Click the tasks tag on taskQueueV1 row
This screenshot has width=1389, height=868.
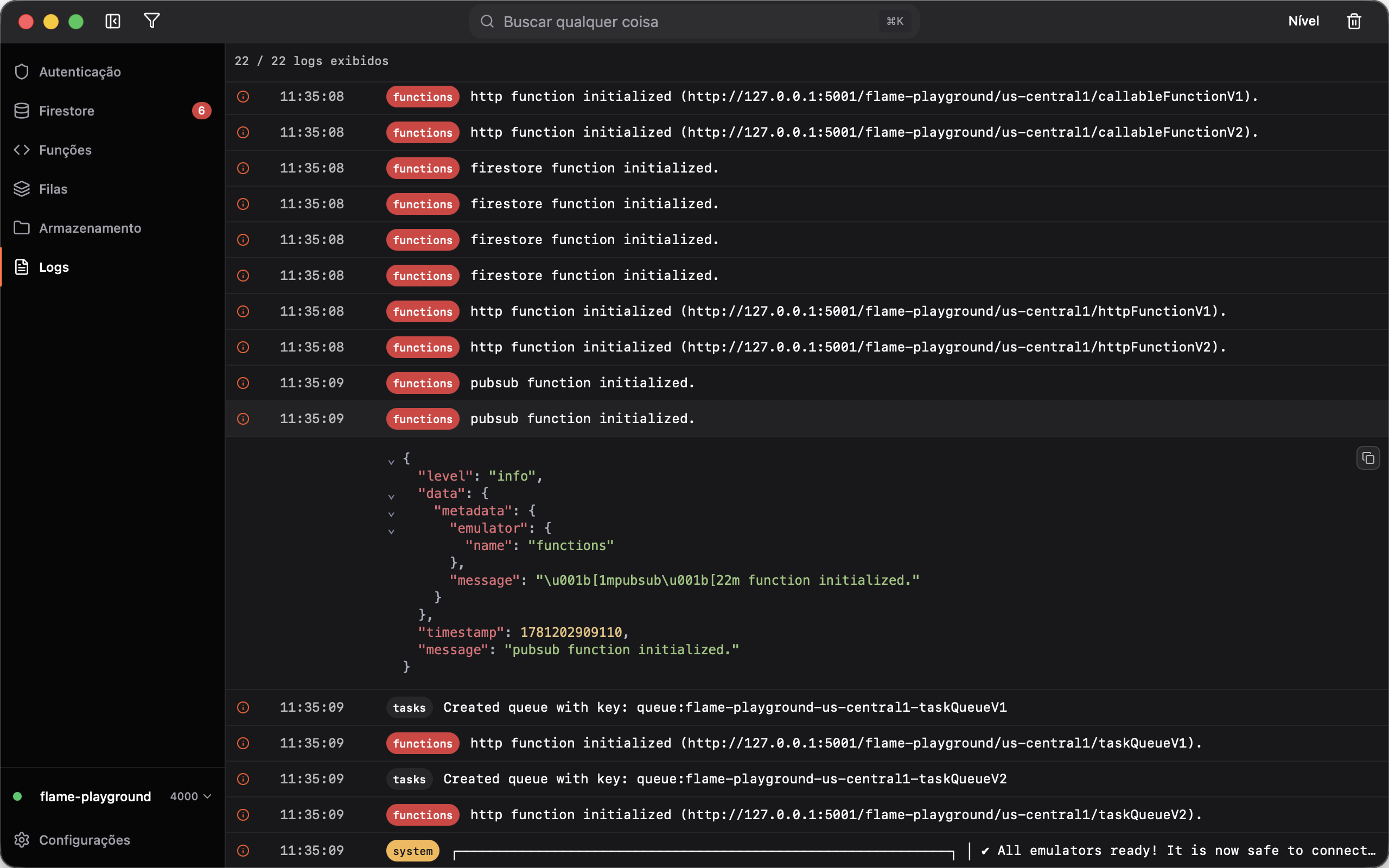pos(409,707)
